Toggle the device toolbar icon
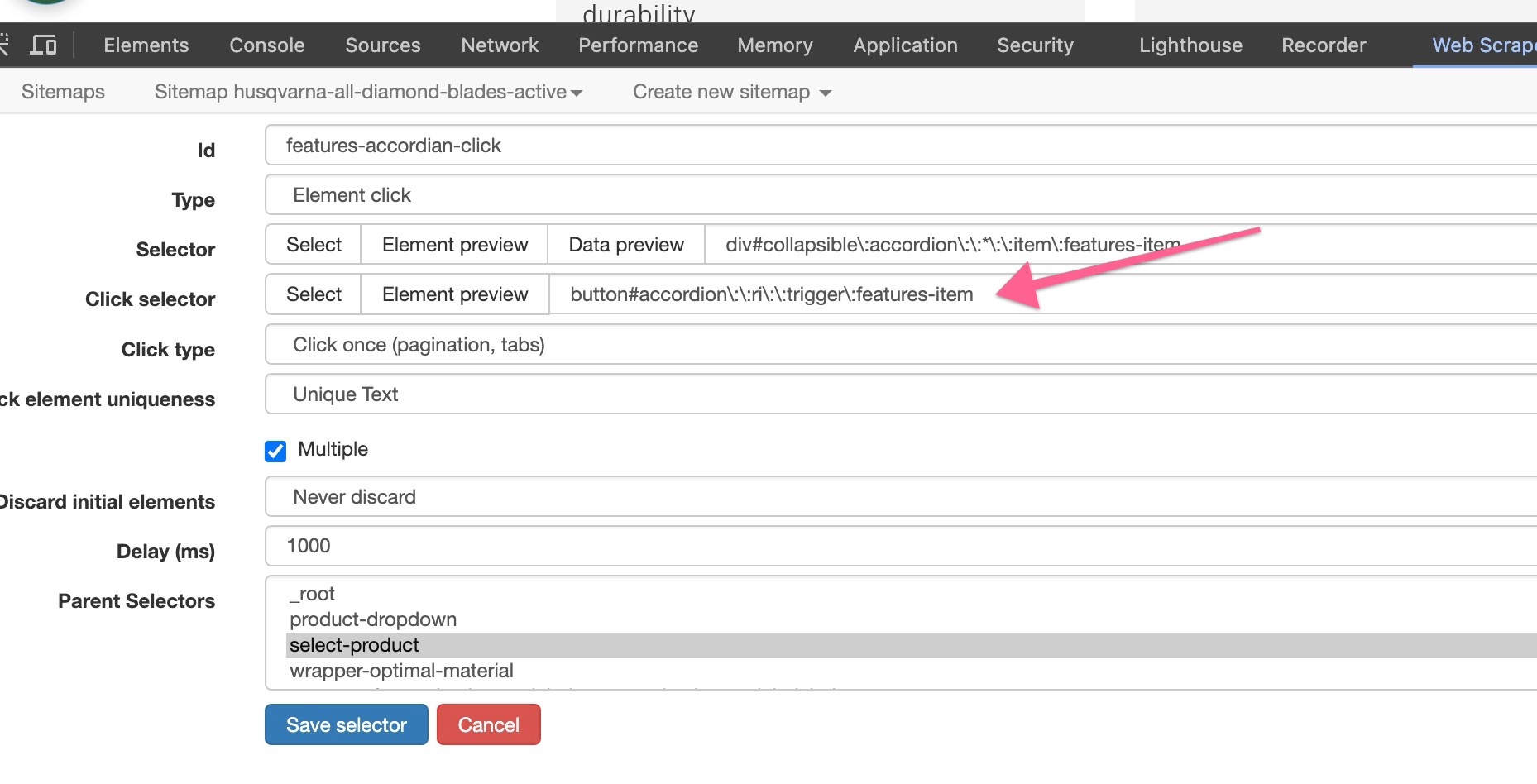 [43, 45]
